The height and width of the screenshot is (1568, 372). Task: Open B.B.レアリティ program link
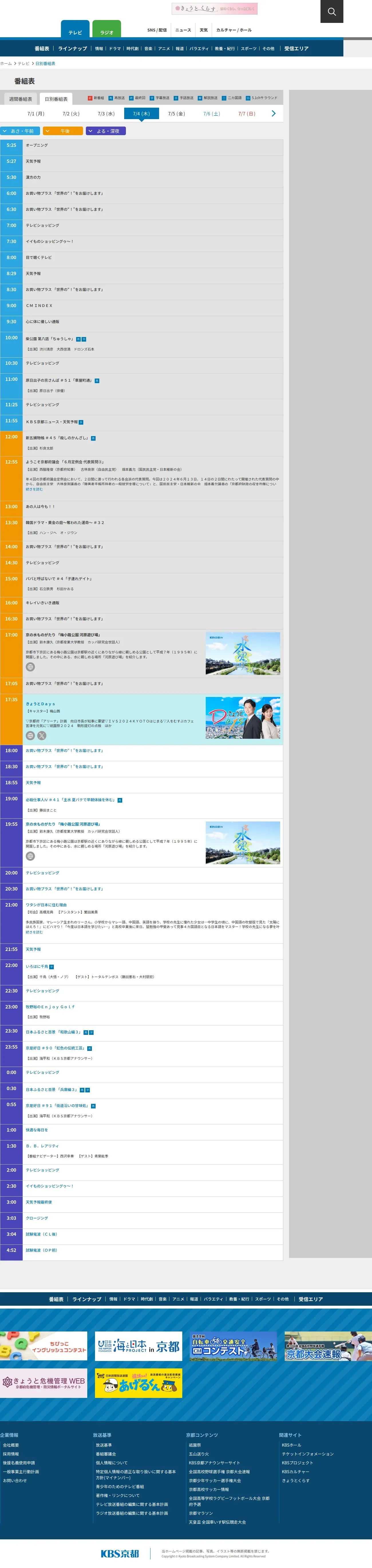pyautogui.click(x=42, y=1146)
